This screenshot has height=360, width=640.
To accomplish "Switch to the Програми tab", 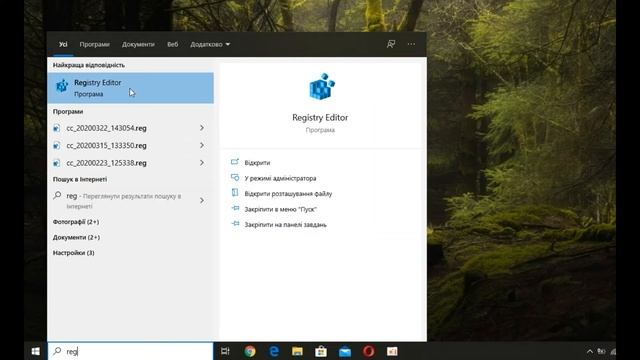I will (x=94, y=44).
